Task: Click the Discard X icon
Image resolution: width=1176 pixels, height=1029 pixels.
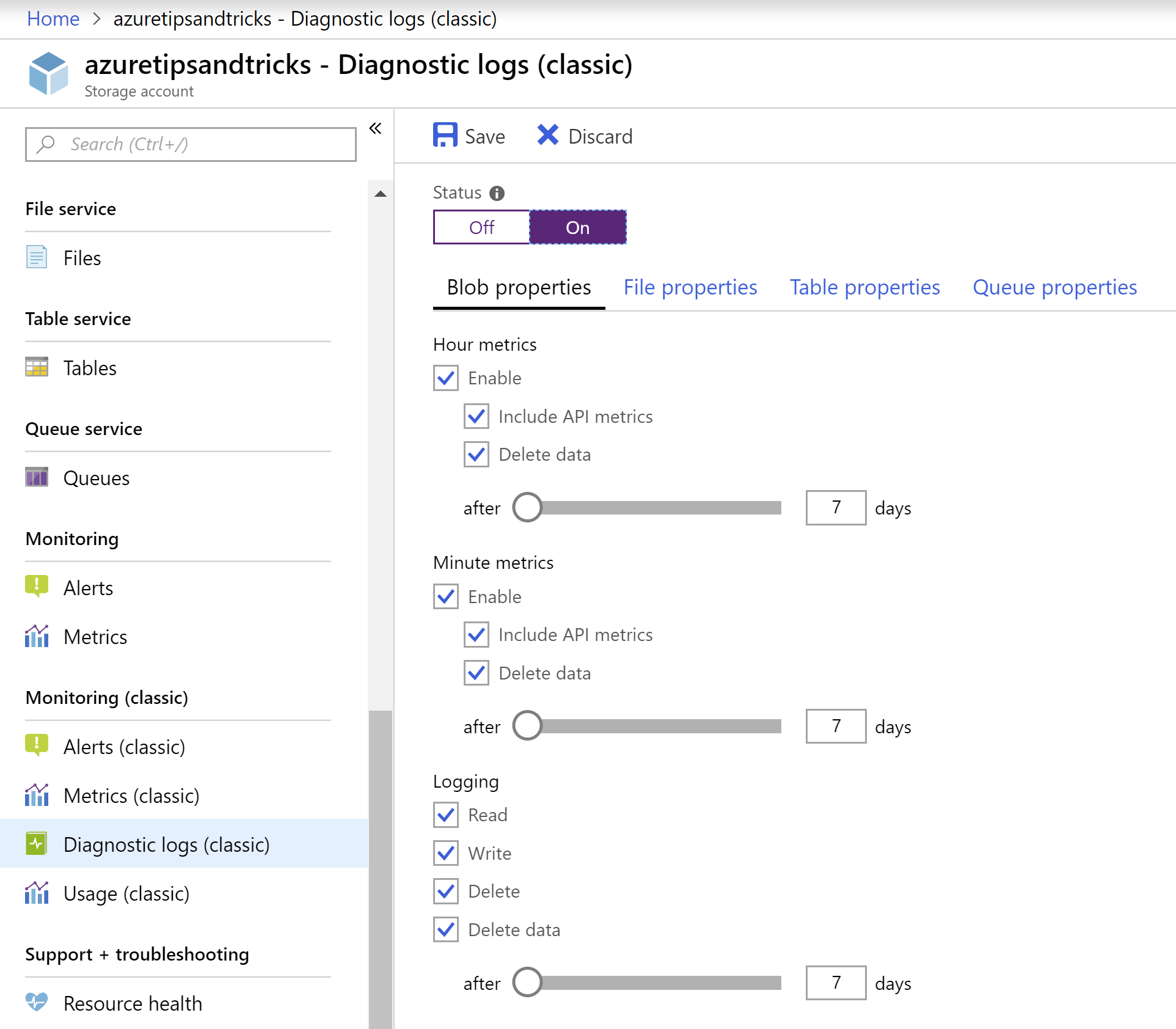Action: [x=548, y=135]
